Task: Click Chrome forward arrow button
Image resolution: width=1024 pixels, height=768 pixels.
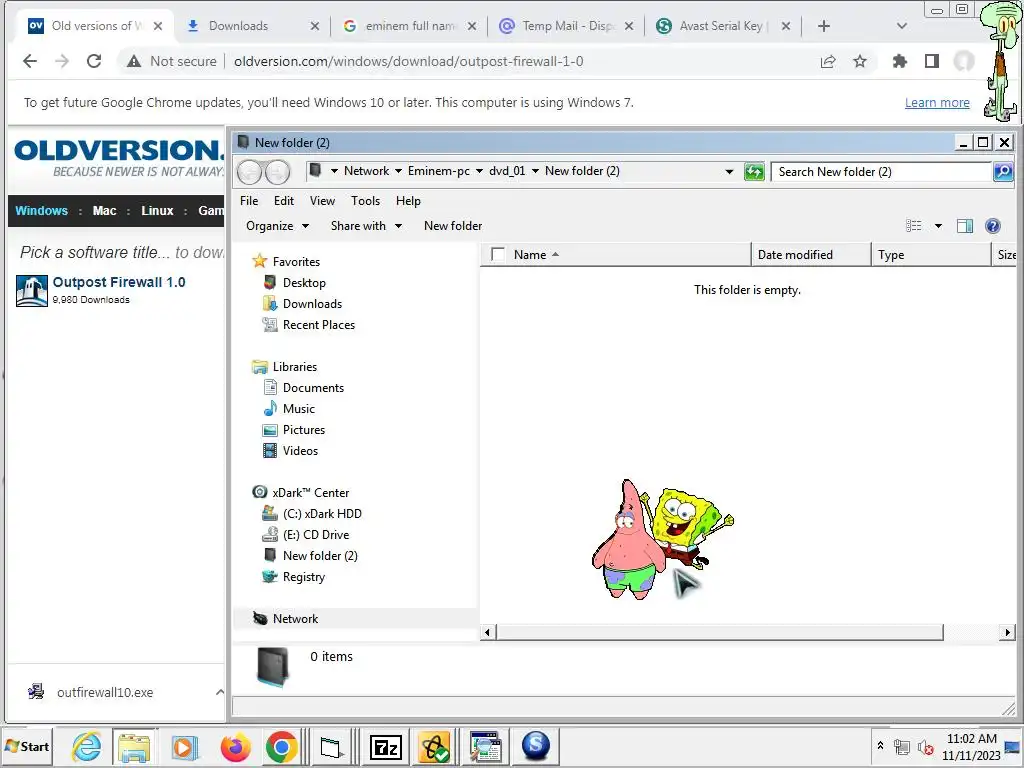Action: tap(62, 61)
